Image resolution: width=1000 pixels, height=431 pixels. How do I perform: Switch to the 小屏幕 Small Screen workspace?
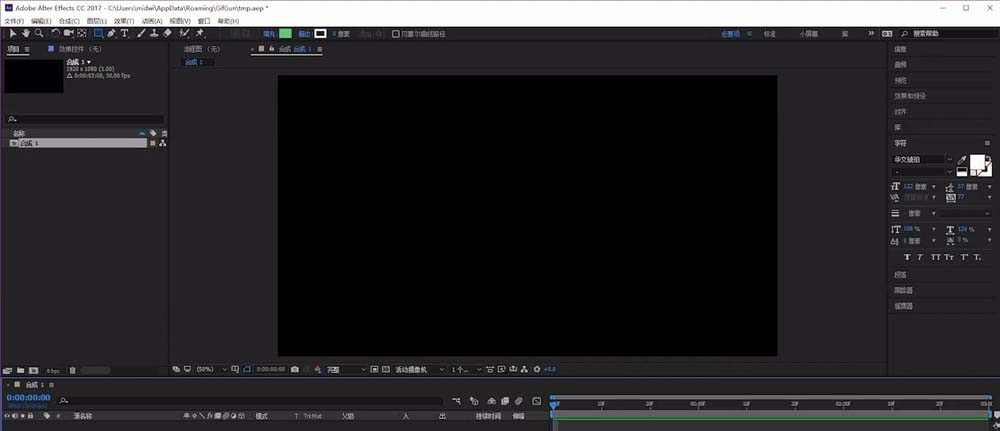(x=808, y=34)
